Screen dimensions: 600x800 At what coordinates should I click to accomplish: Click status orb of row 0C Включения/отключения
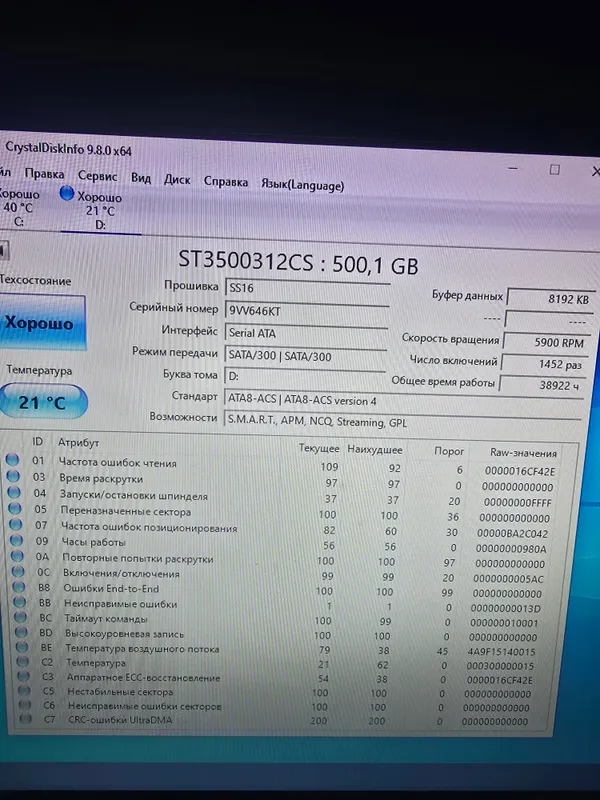tap(18, 571)
